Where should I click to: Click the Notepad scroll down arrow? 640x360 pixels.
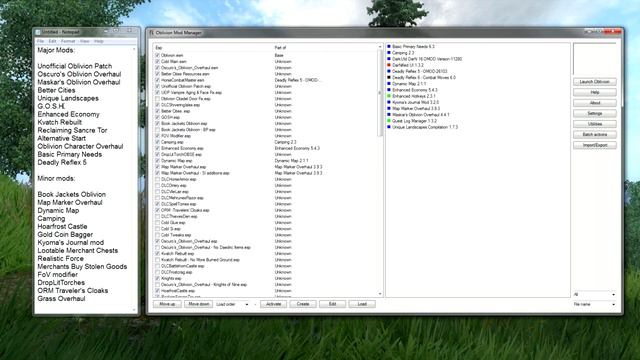click(134, 310)
